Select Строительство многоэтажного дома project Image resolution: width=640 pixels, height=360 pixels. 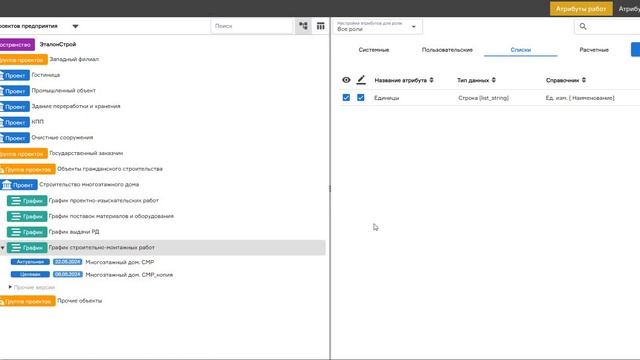tap(89, 184)
